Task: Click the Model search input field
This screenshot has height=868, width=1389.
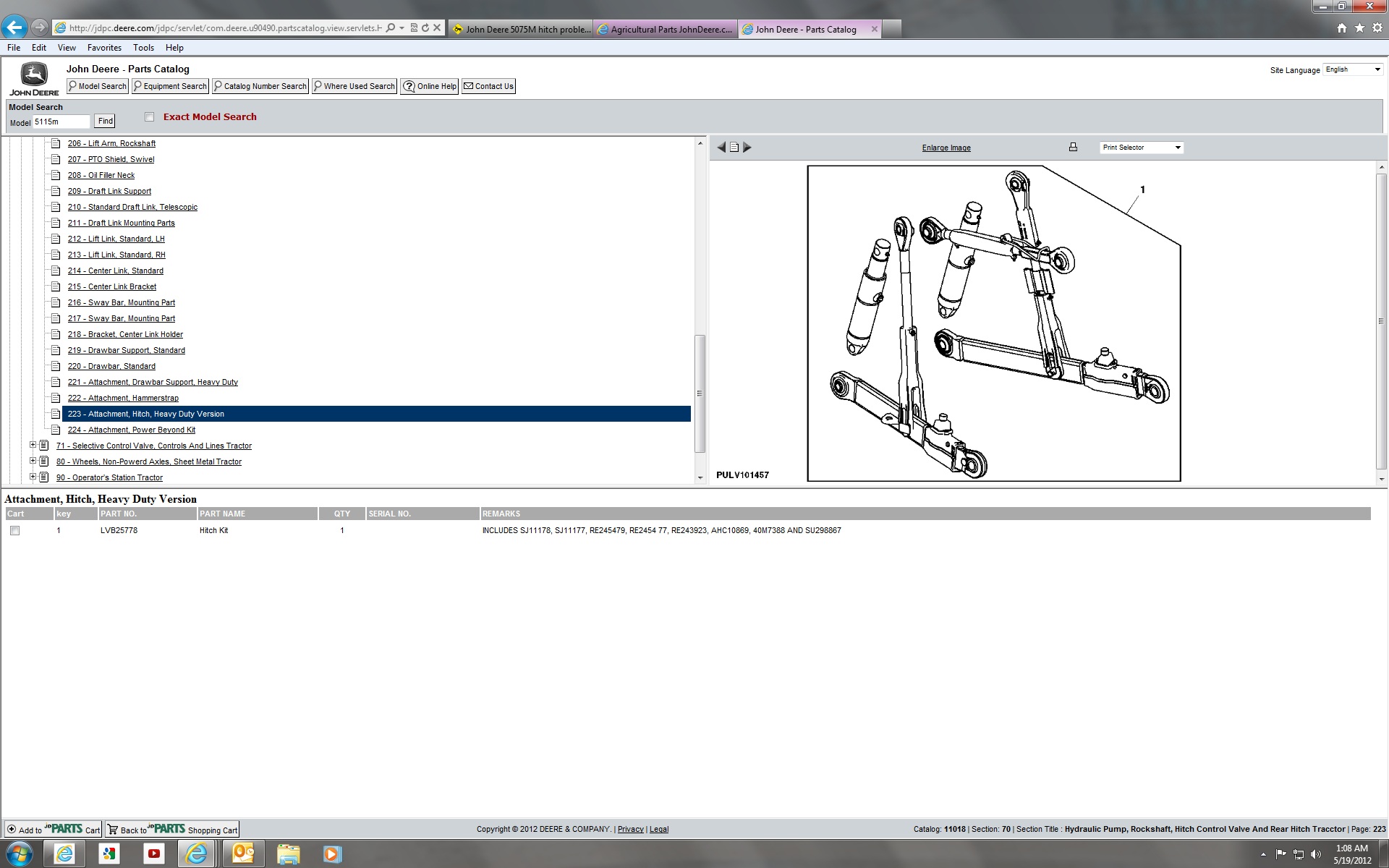Action: click(61, 122)
